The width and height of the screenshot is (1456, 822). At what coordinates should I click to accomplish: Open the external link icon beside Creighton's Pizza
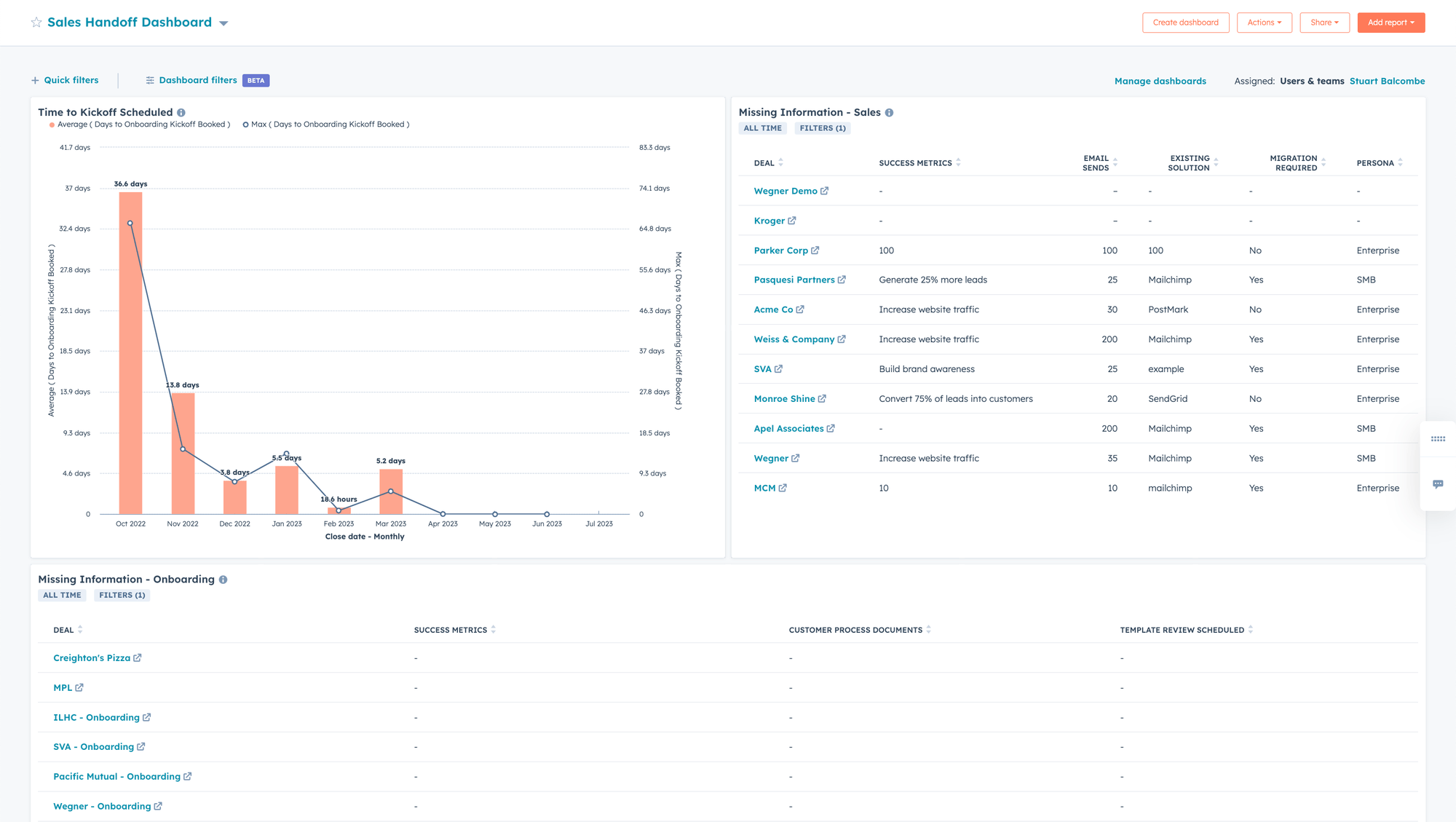[138, 658]
